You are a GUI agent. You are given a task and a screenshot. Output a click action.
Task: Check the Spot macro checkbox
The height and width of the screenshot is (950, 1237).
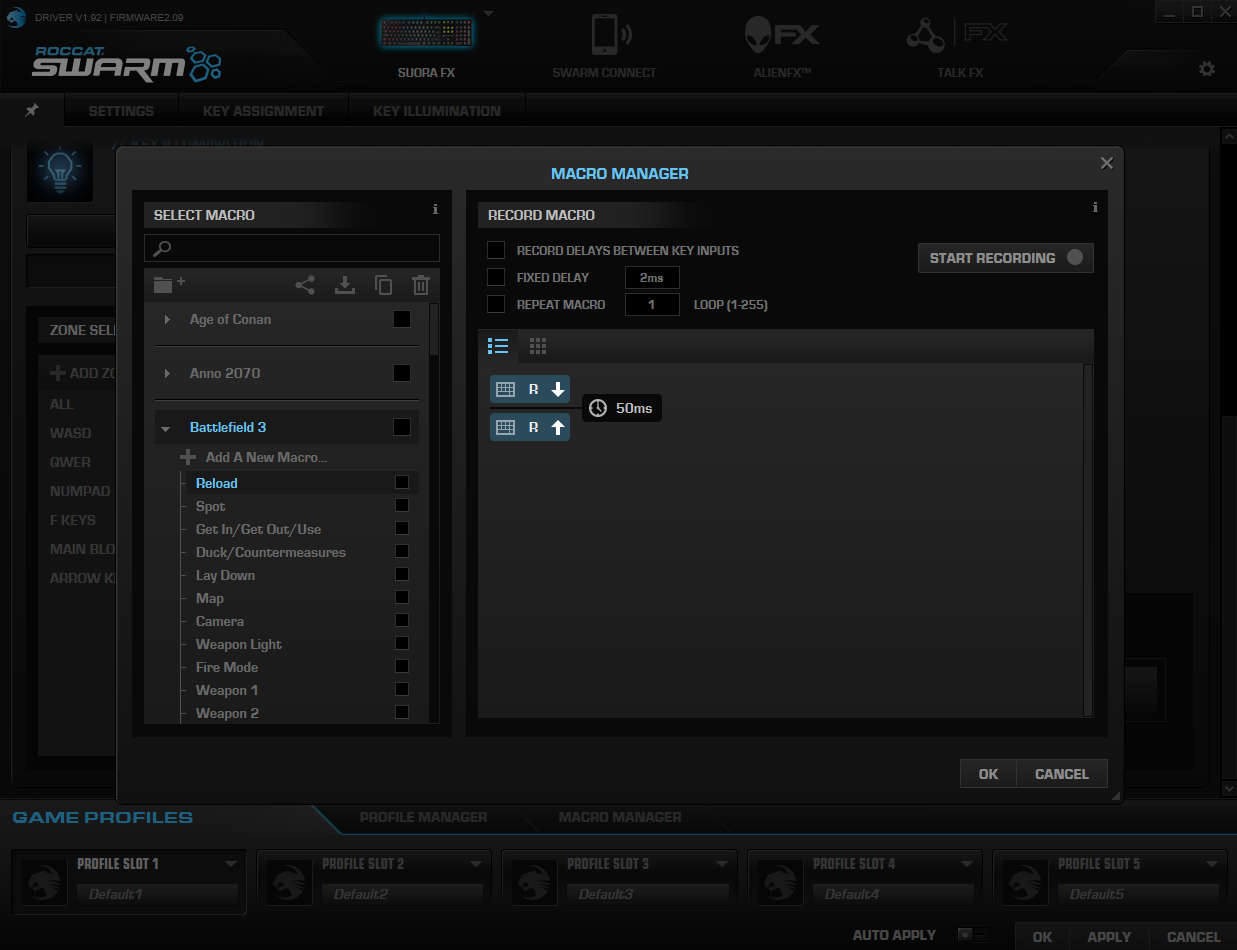tap(402, 505)
